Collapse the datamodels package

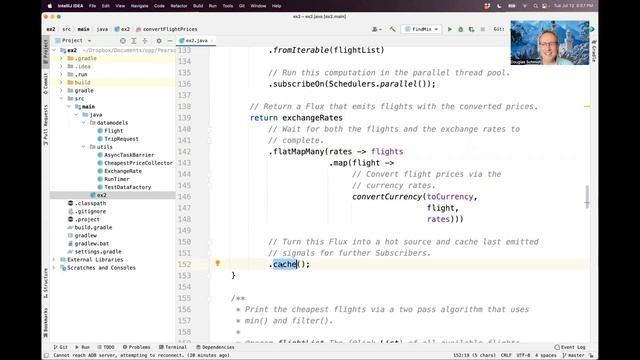coord(84,122)
